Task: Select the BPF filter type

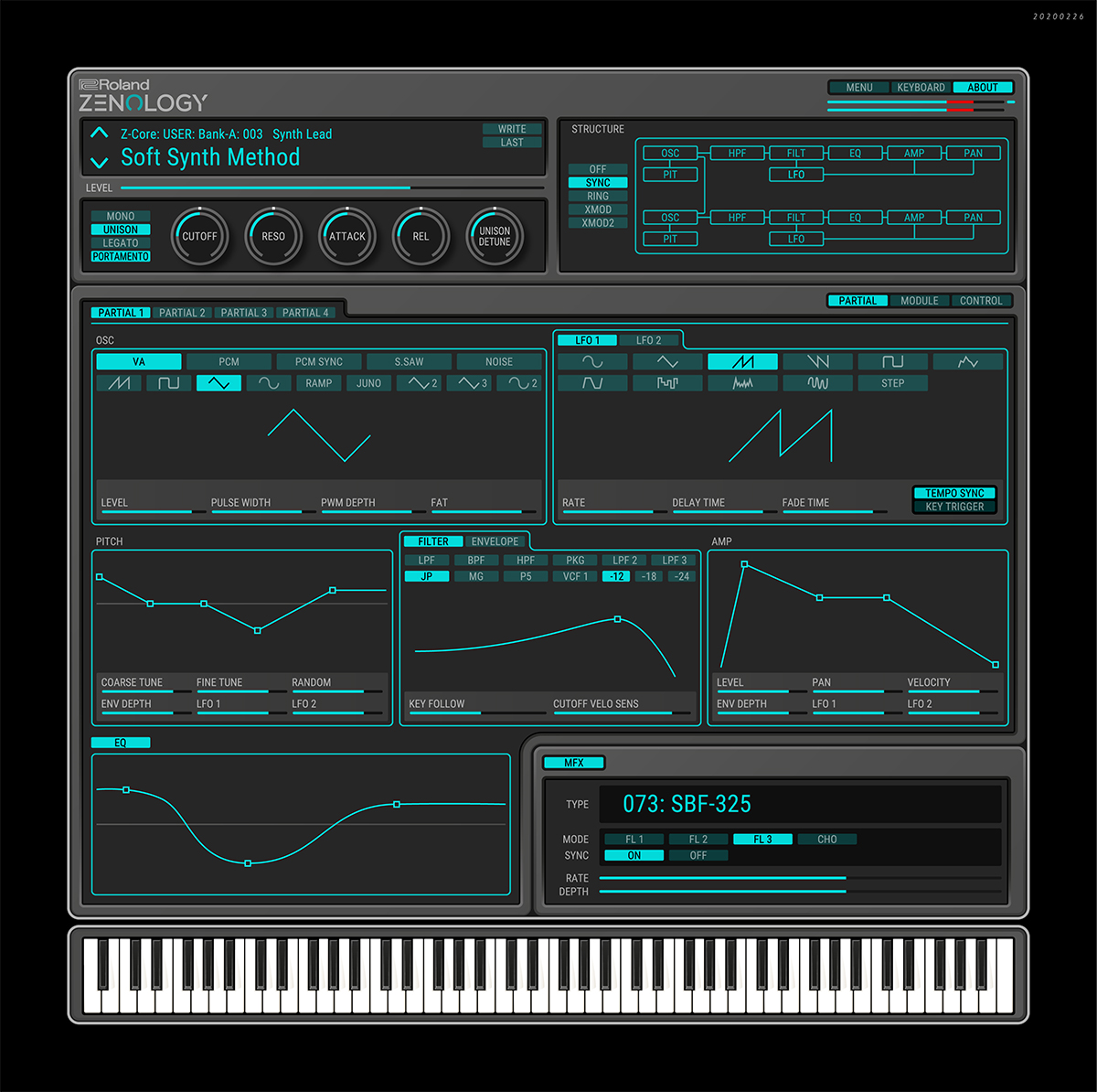Action: [x=476, y=561]
